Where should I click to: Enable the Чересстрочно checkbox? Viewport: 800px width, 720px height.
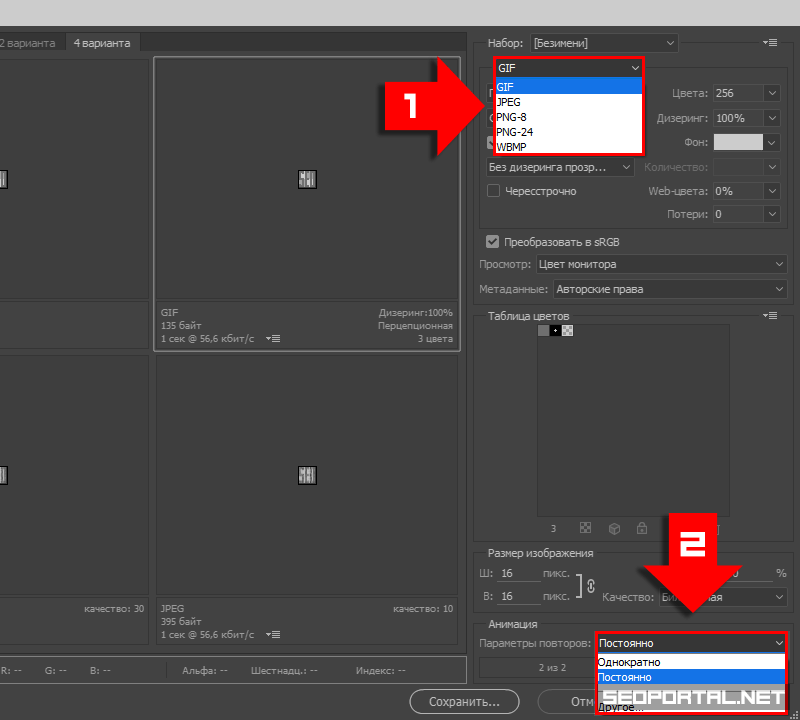[493, 191]
